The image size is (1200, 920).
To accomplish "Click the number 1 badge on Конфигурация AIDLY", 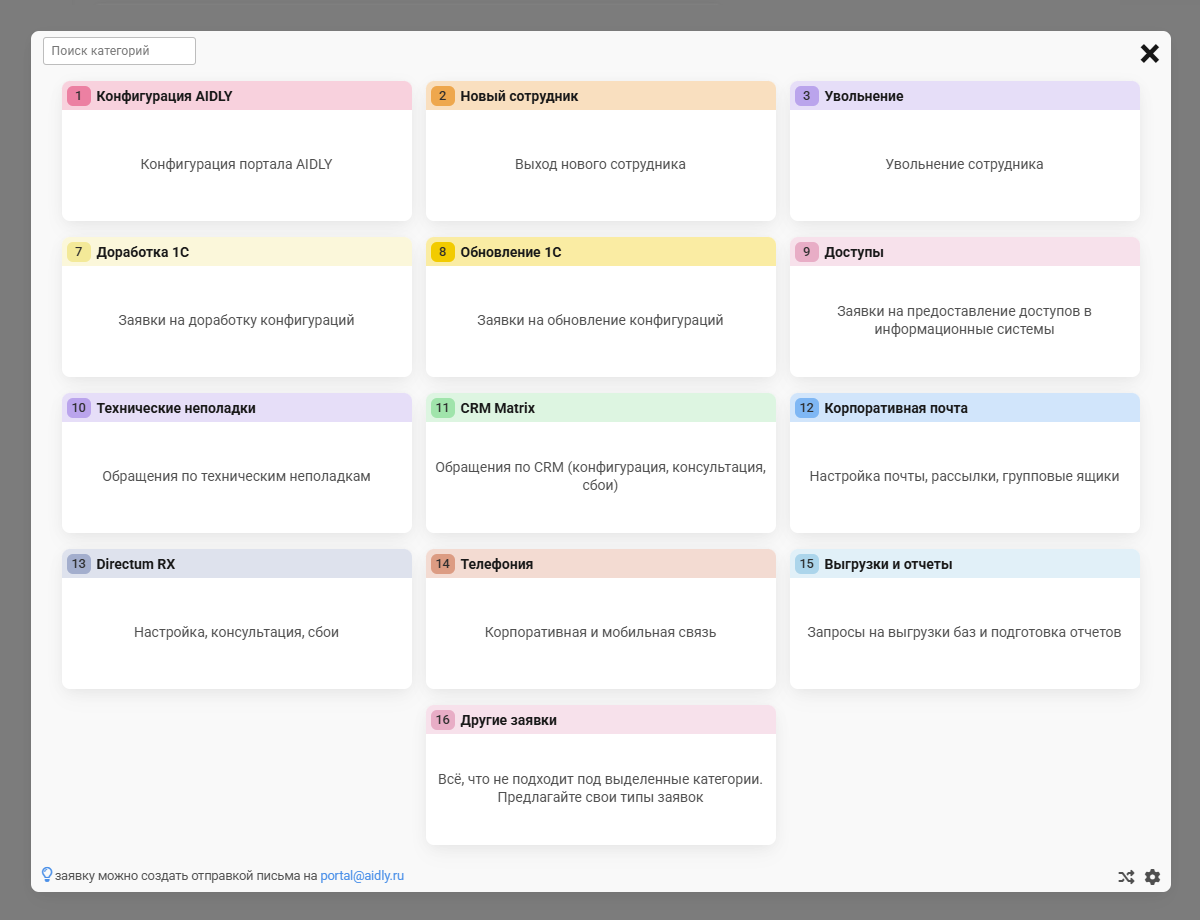I will (x=79, y=96).
